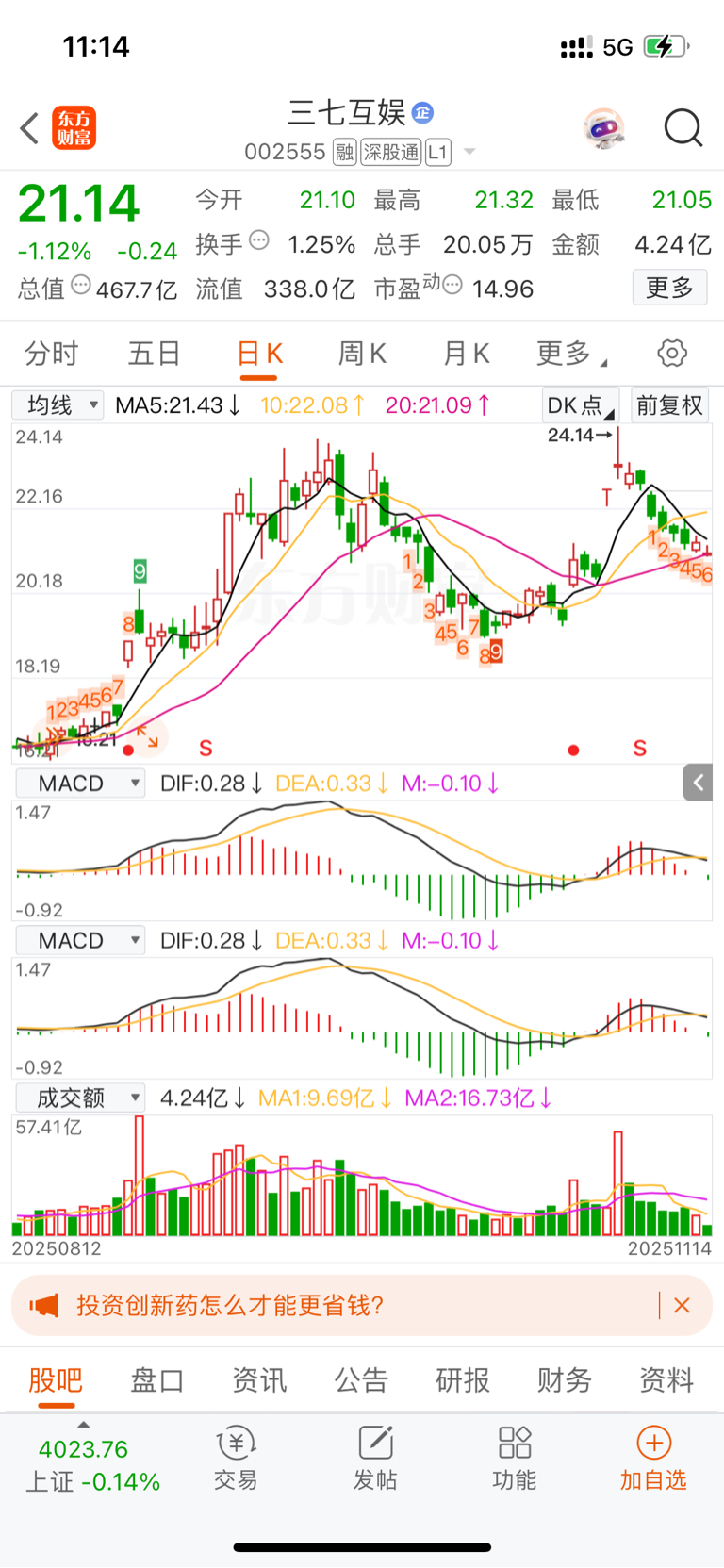Viewport: 724px width, 1568px height.
Task: Tap the right S signal marker
Action: [x=640, y=750]
